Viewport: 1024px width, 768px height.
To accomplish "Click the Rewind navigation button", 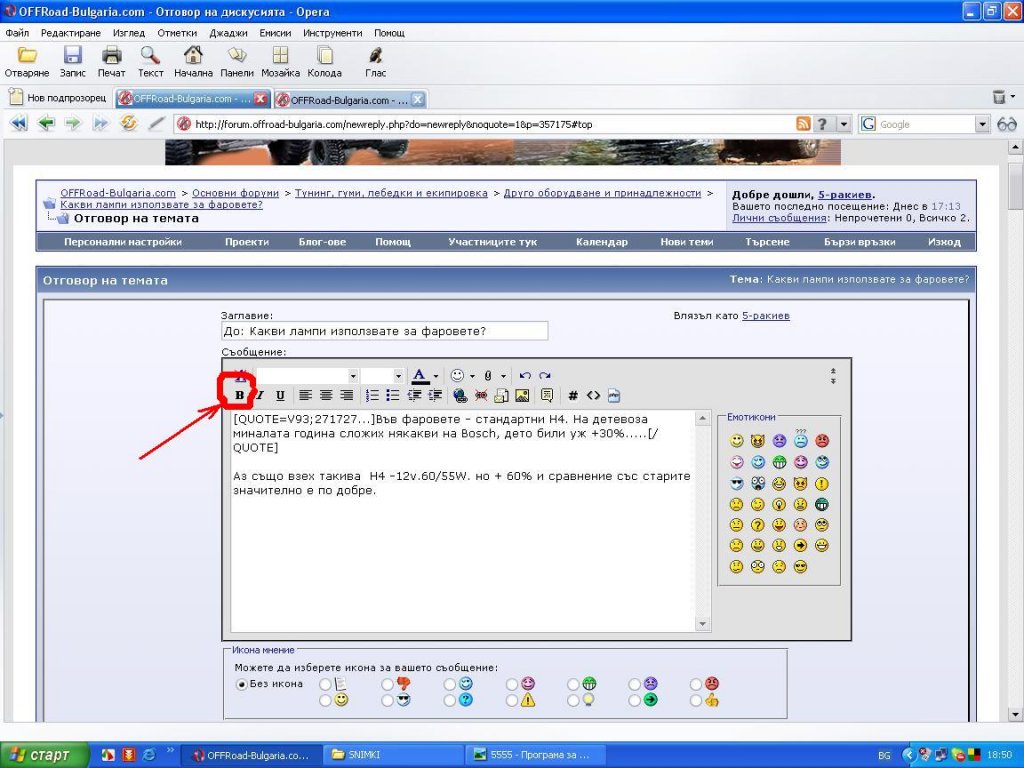I will pyautogui.click(x=19, y=123).
